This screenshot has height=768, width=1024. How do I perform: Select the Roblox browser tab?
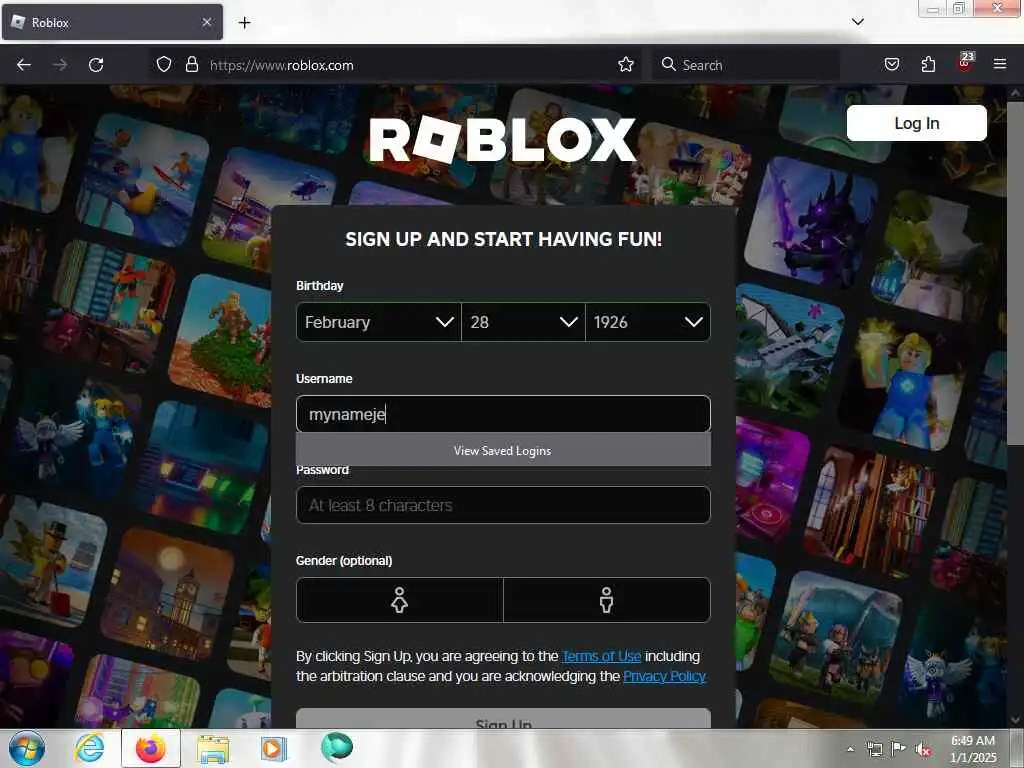(x=112, y=22)
